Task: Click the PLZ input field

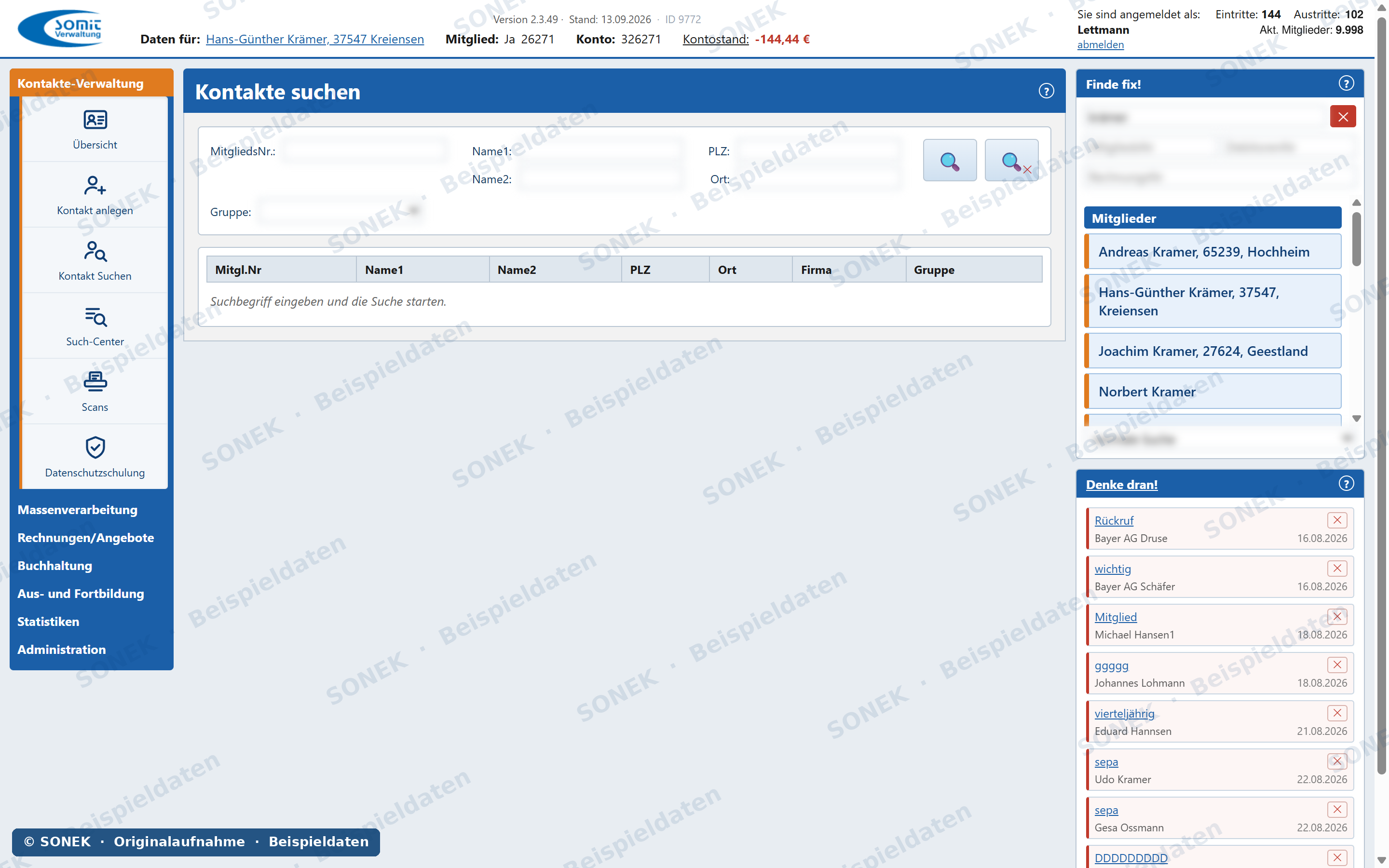Action: [x=818, y=151]
